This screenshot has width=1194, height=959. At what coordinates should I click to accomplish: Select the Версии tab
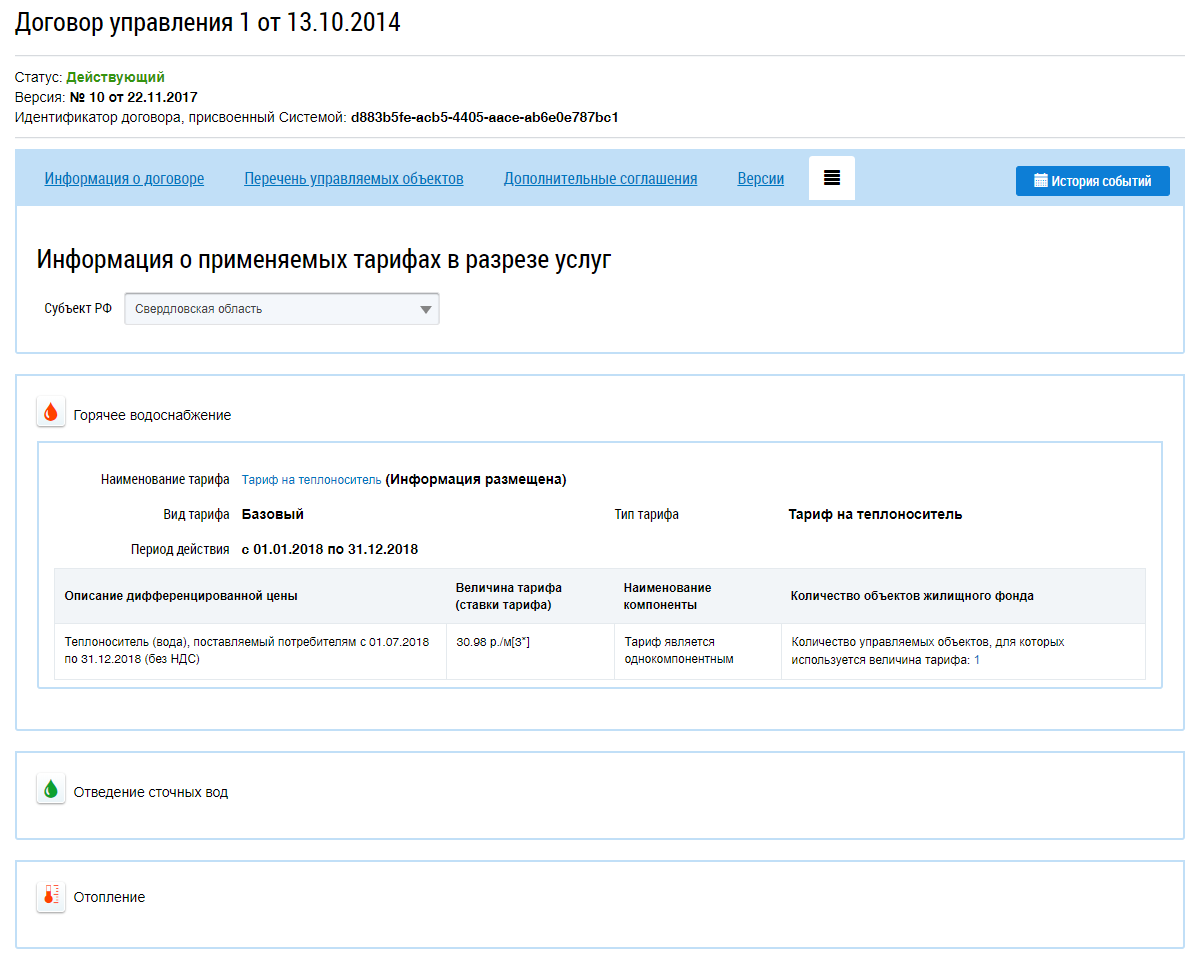pyautogui.click(x=760, y=179)
